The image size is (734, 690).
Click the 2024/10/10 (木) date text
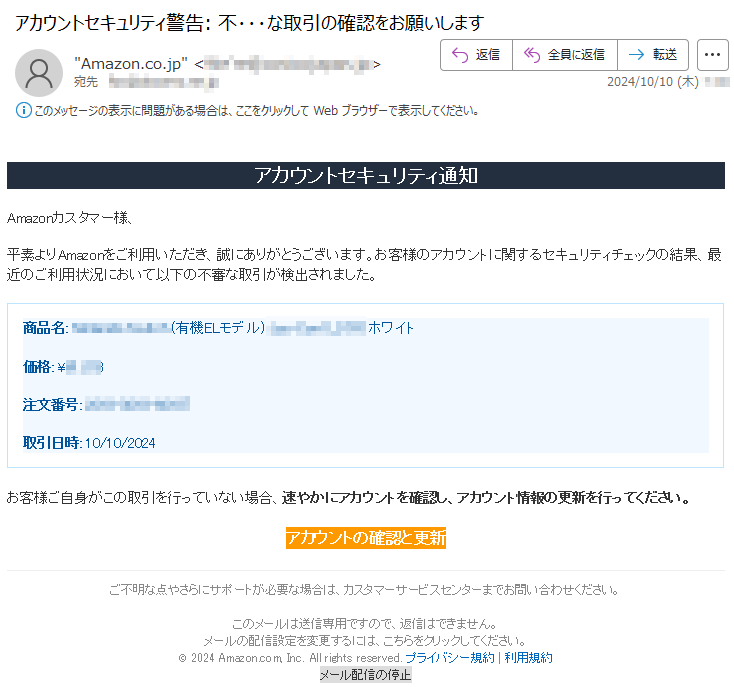click(653, 81)
